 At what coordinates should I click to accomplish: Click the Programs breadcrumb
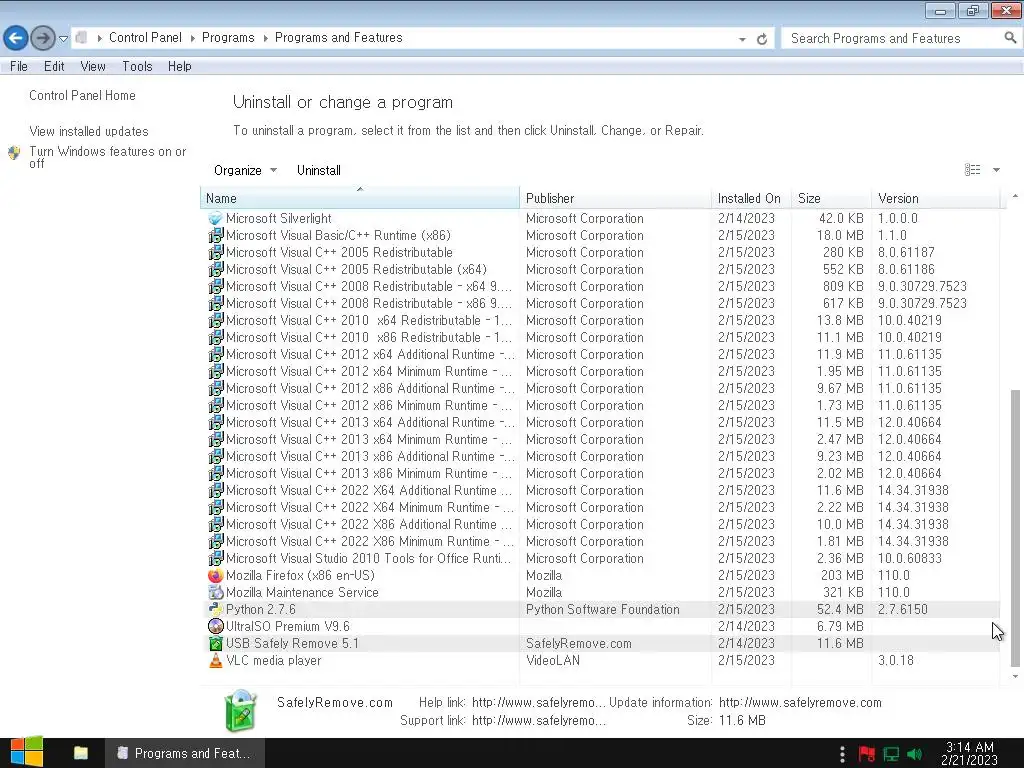[x=228, y=38]
